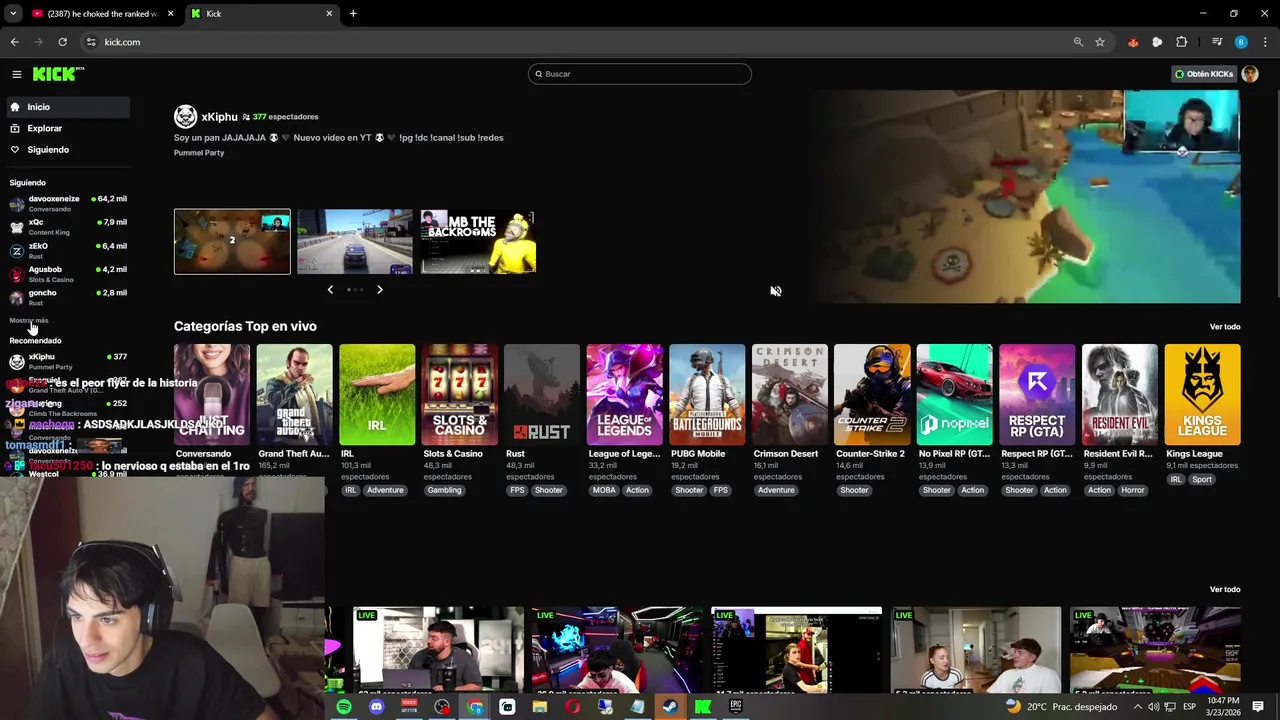This screenshot has width=1280, height=720.
Task: Open xKiphu featured channel name
Action: click(x=219, y=117)
